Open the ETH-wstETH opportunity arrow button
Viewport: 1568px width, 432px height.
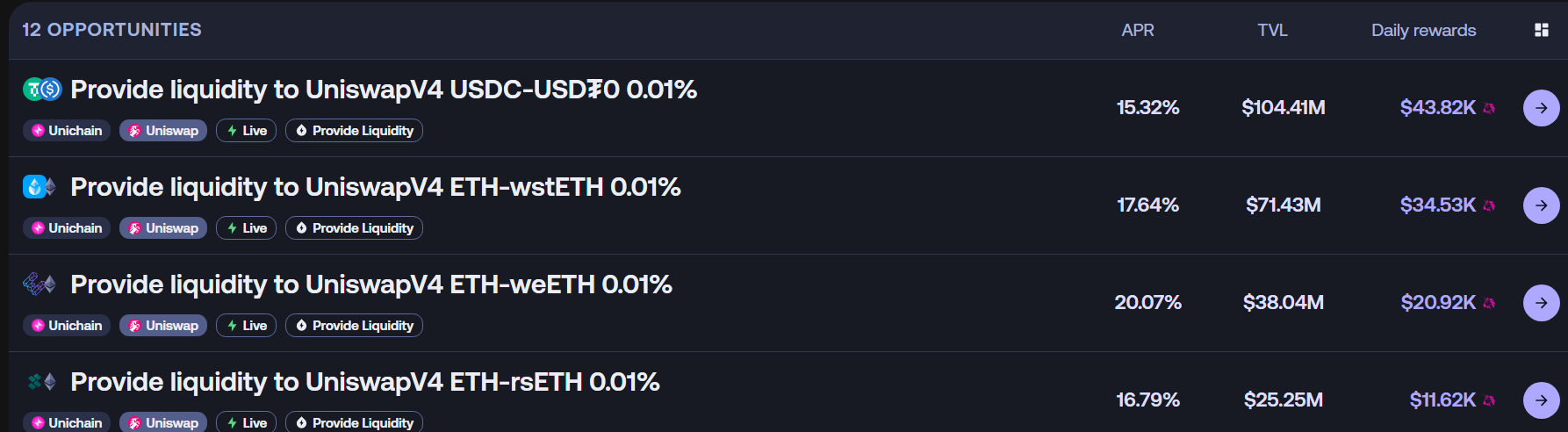click(1541, 205)
